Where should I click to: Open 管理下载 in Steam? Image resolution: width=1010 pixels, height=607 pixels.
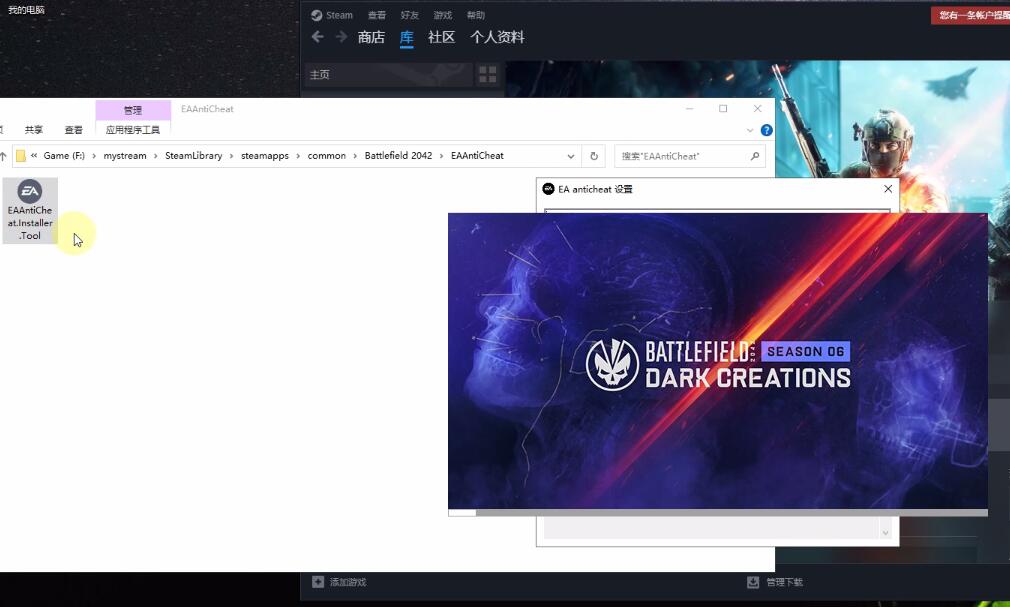coord(784,582)
